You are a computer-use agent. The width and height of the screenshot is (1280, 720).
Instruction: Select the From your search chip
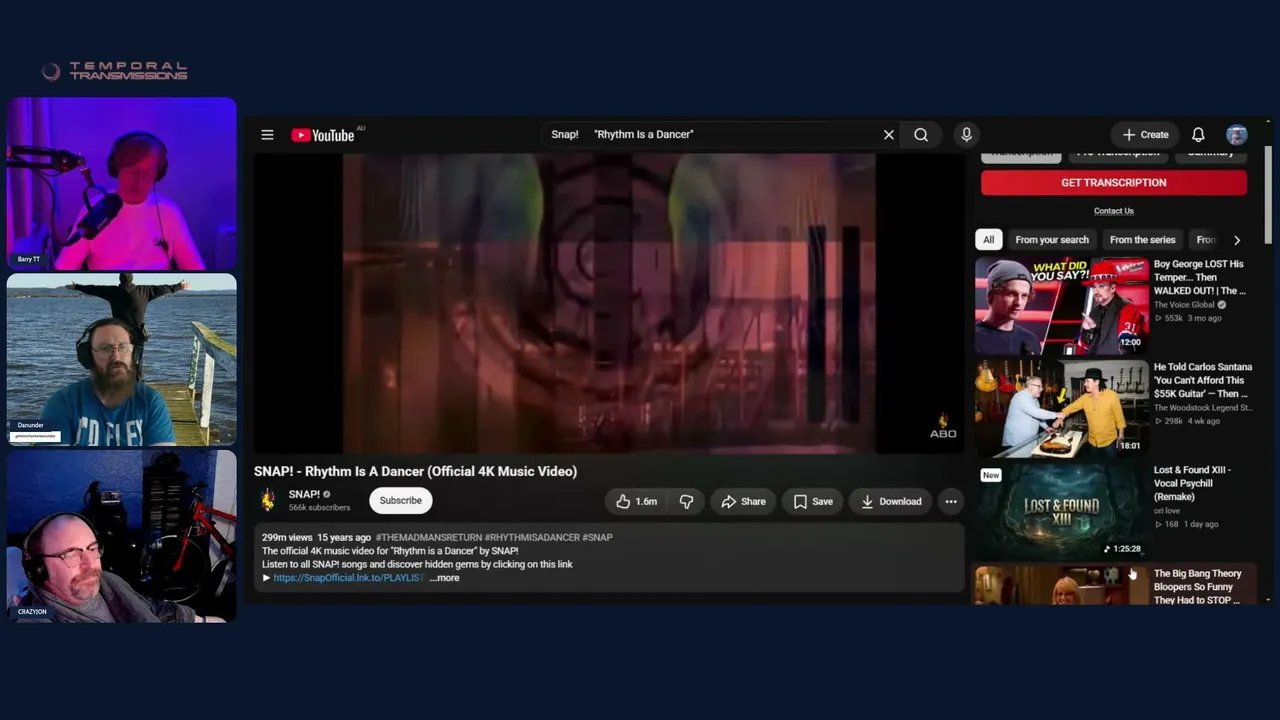(x=1052, y=240)
